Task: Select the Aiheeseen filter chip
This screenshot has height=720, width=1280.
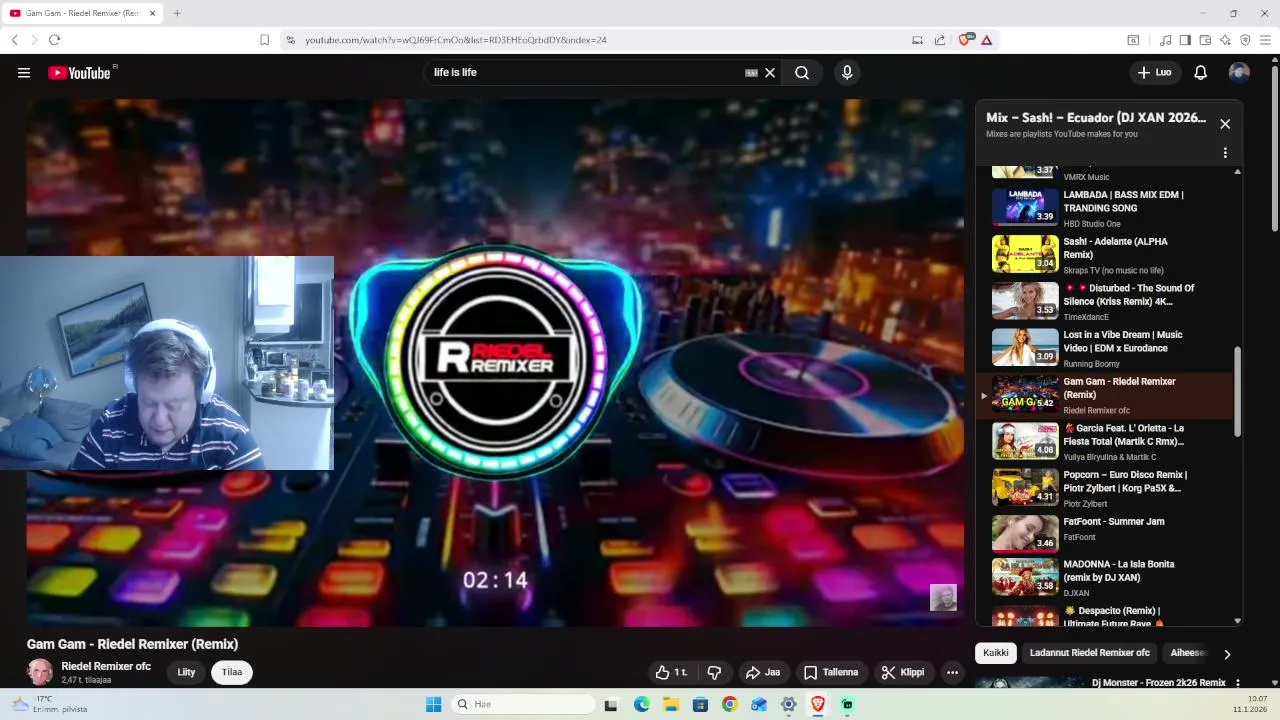Action: point(1188,653)
